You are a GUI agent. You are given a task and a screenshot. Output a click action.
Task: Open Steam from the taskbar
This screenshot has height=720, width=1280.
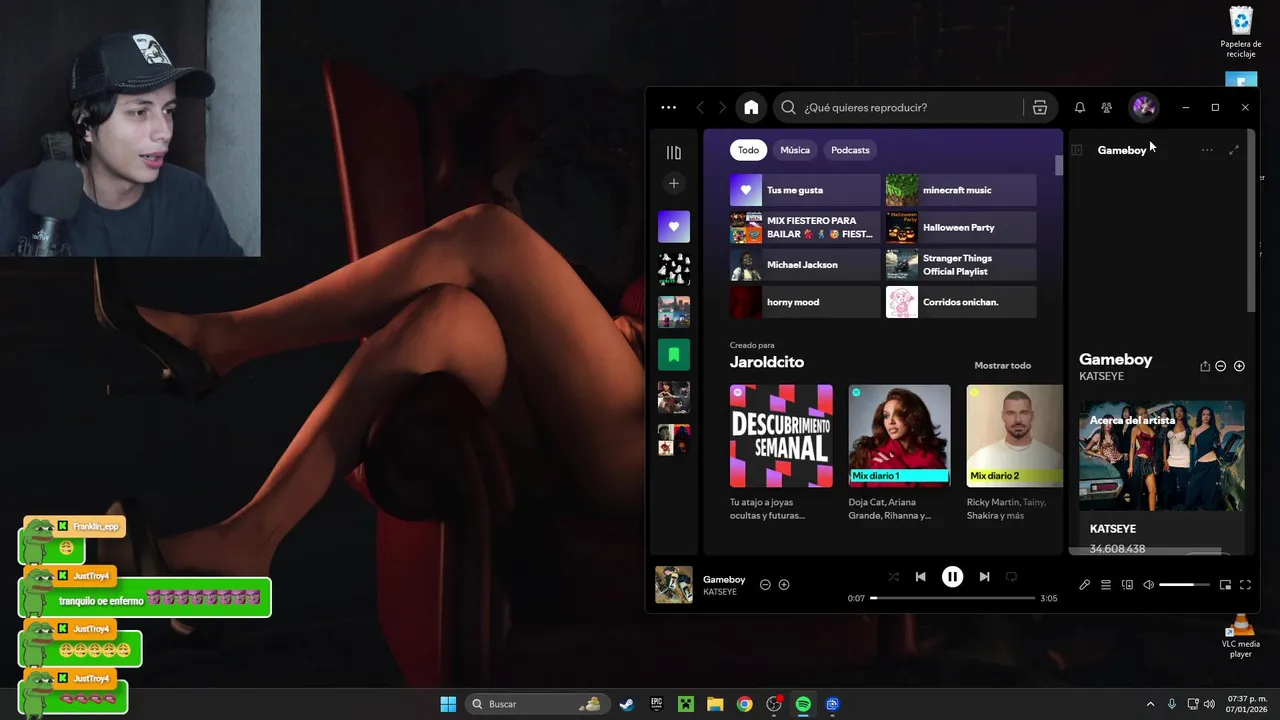(x=626, y=704)
